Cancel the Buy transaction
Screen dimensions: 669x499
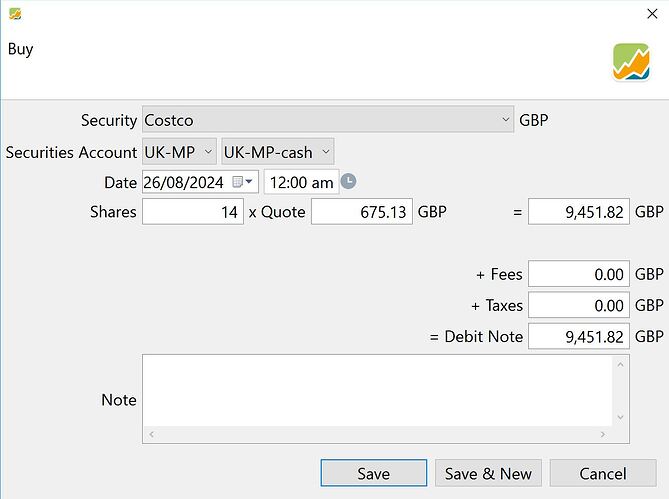603,473
